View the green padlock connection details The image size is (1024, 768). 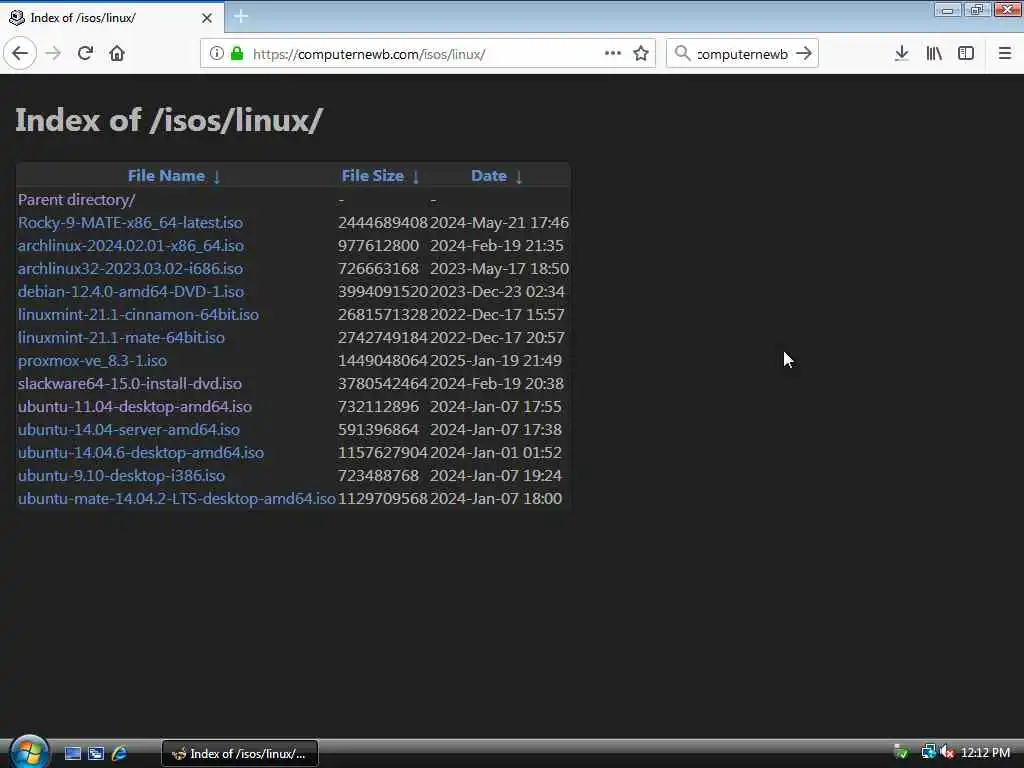coord(237,54)
